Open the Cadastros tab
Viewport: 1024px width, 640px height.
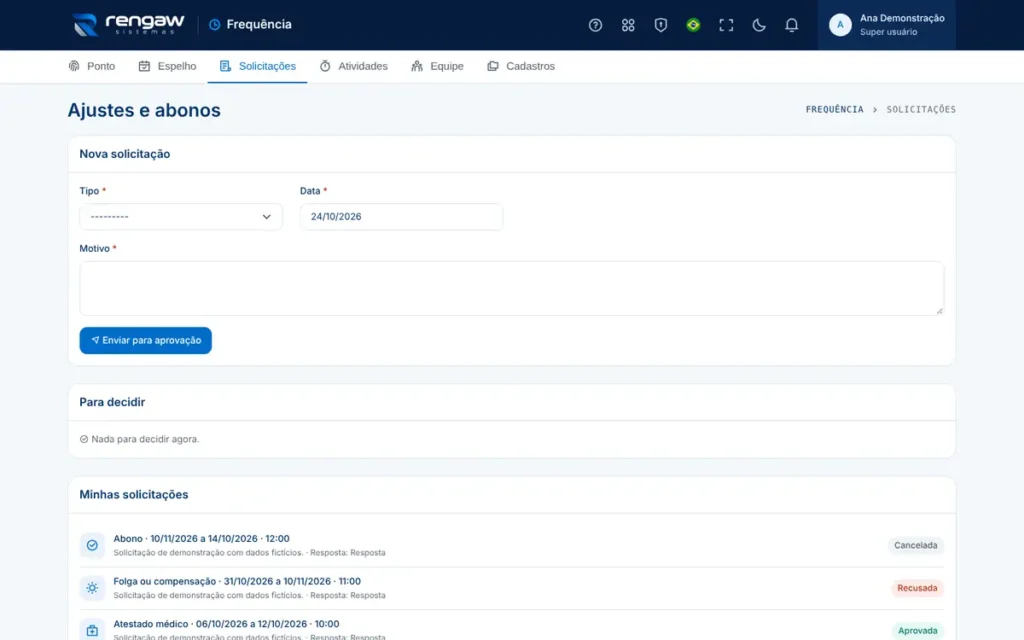520,66
